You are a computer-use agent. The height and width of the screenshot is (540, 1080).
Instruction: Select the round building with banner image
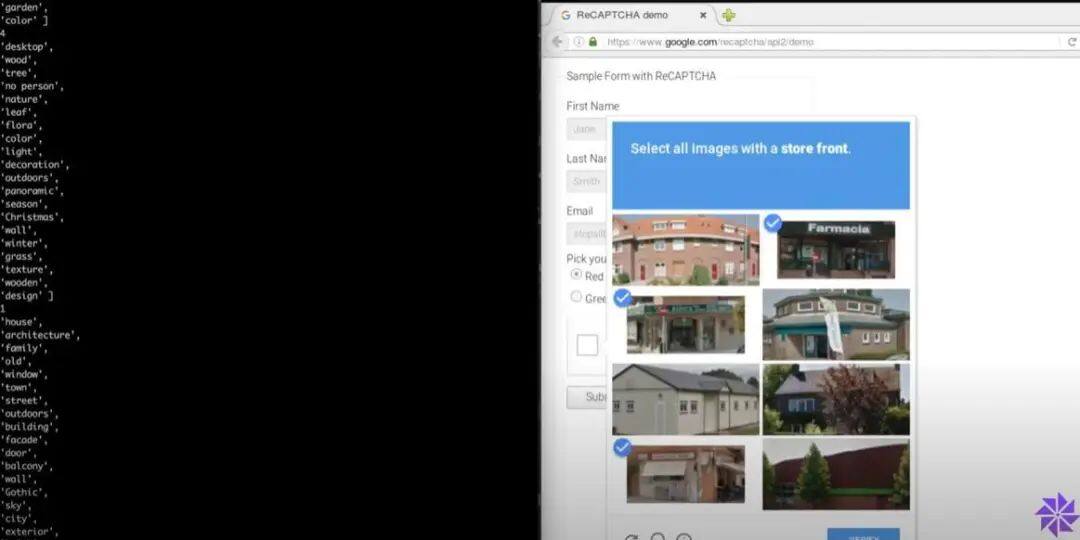pyautogui.click(x=835, y=324)
